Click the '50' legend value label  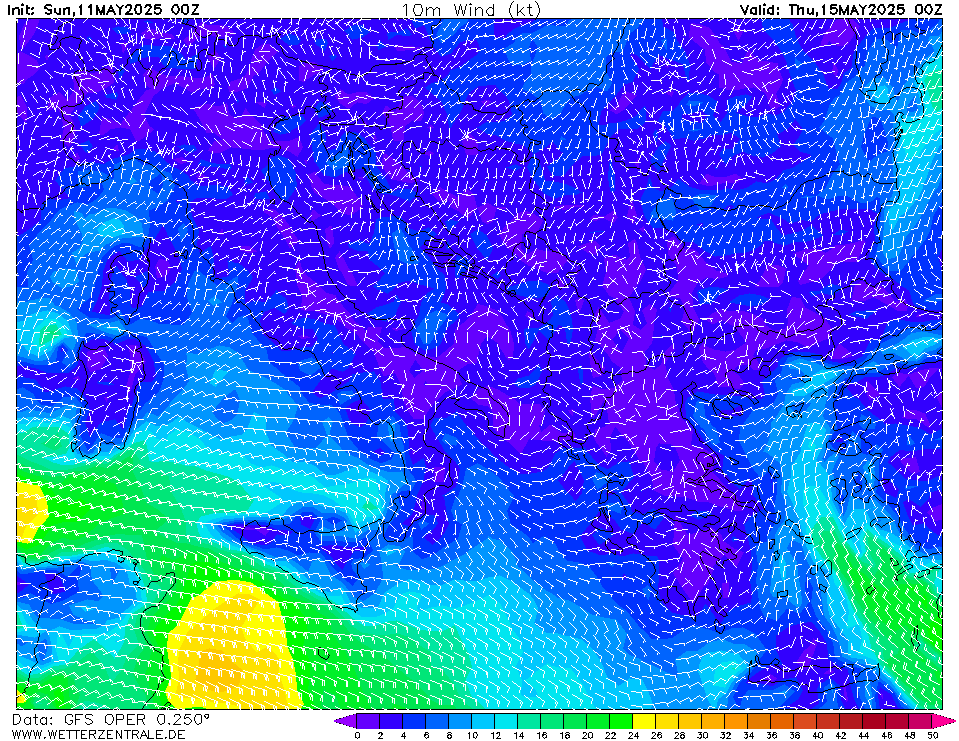(933, 735)
